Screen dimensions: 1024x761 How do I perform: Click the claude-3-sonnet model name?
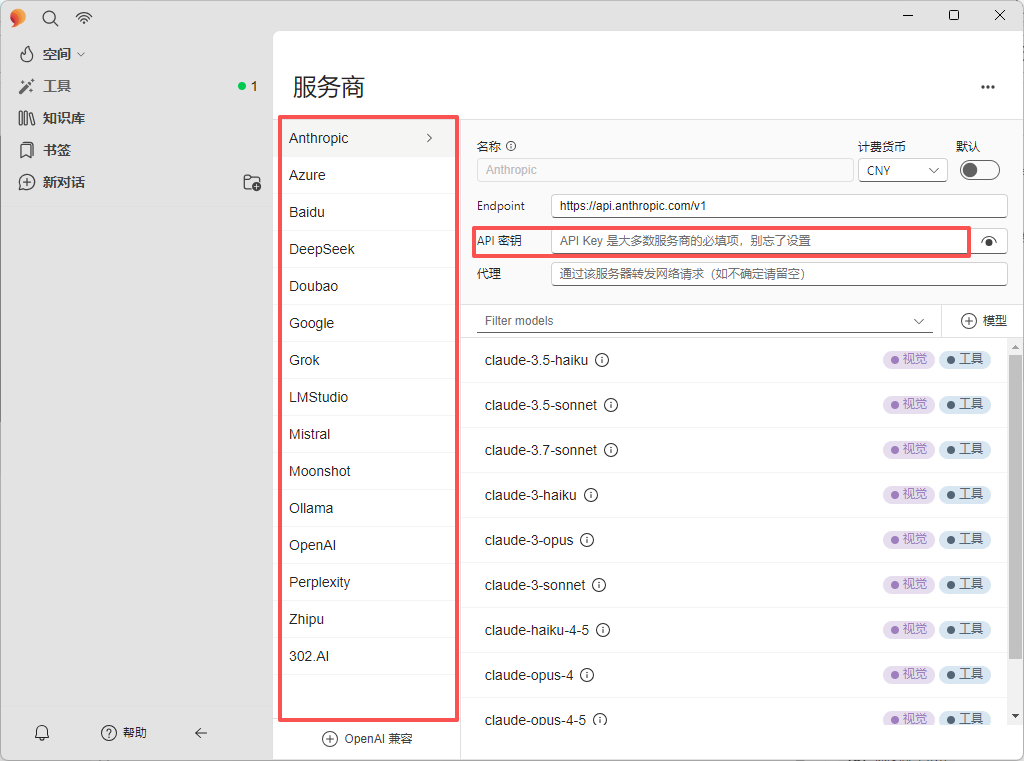tap(535, 585)
